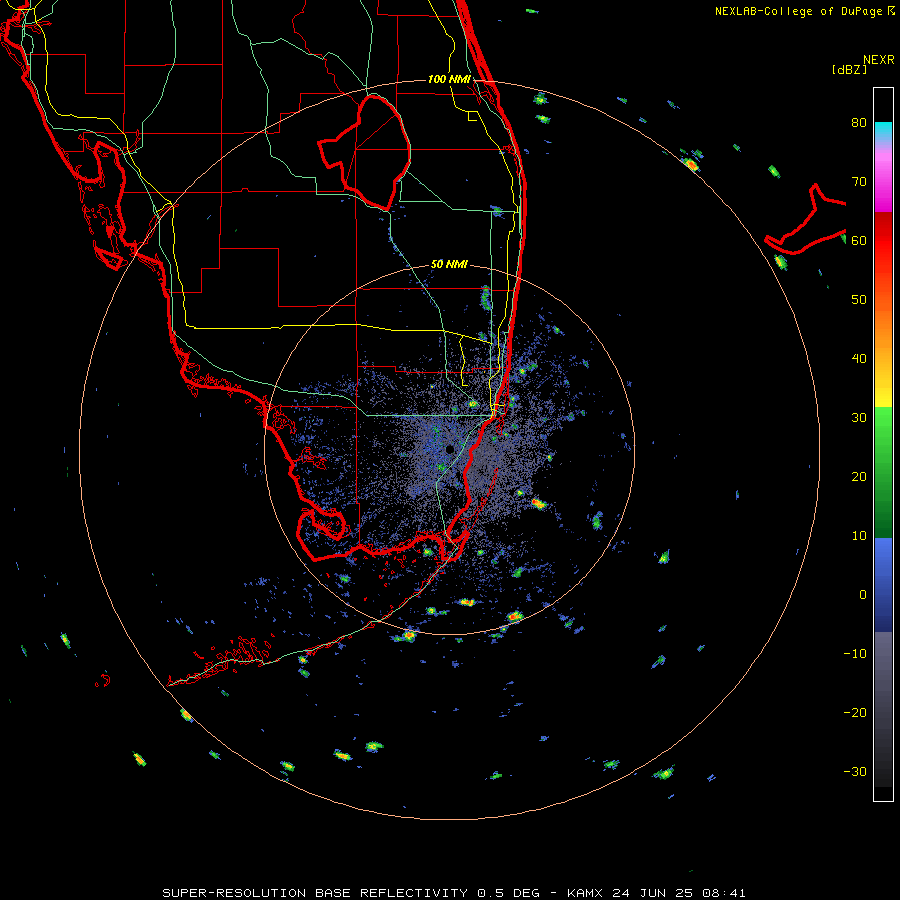Click the black radar site dot at map center
The image size is (900, 900).
coord(449,449)
